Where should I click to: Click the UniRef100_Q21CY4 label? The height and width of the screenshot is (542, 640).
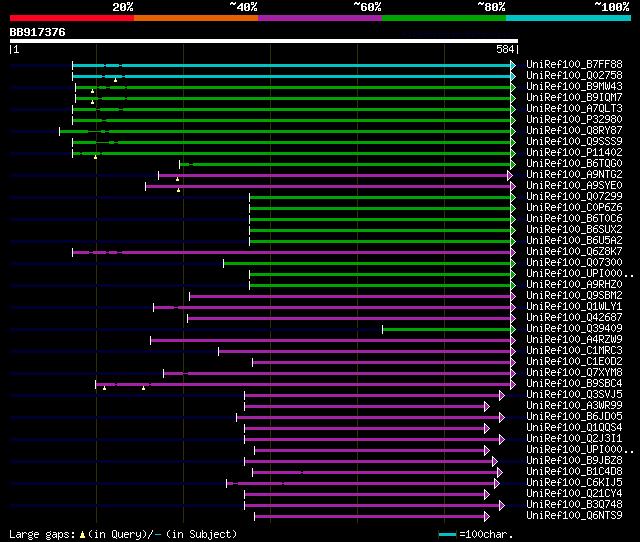pyautogui.click(x=574, y=494)
